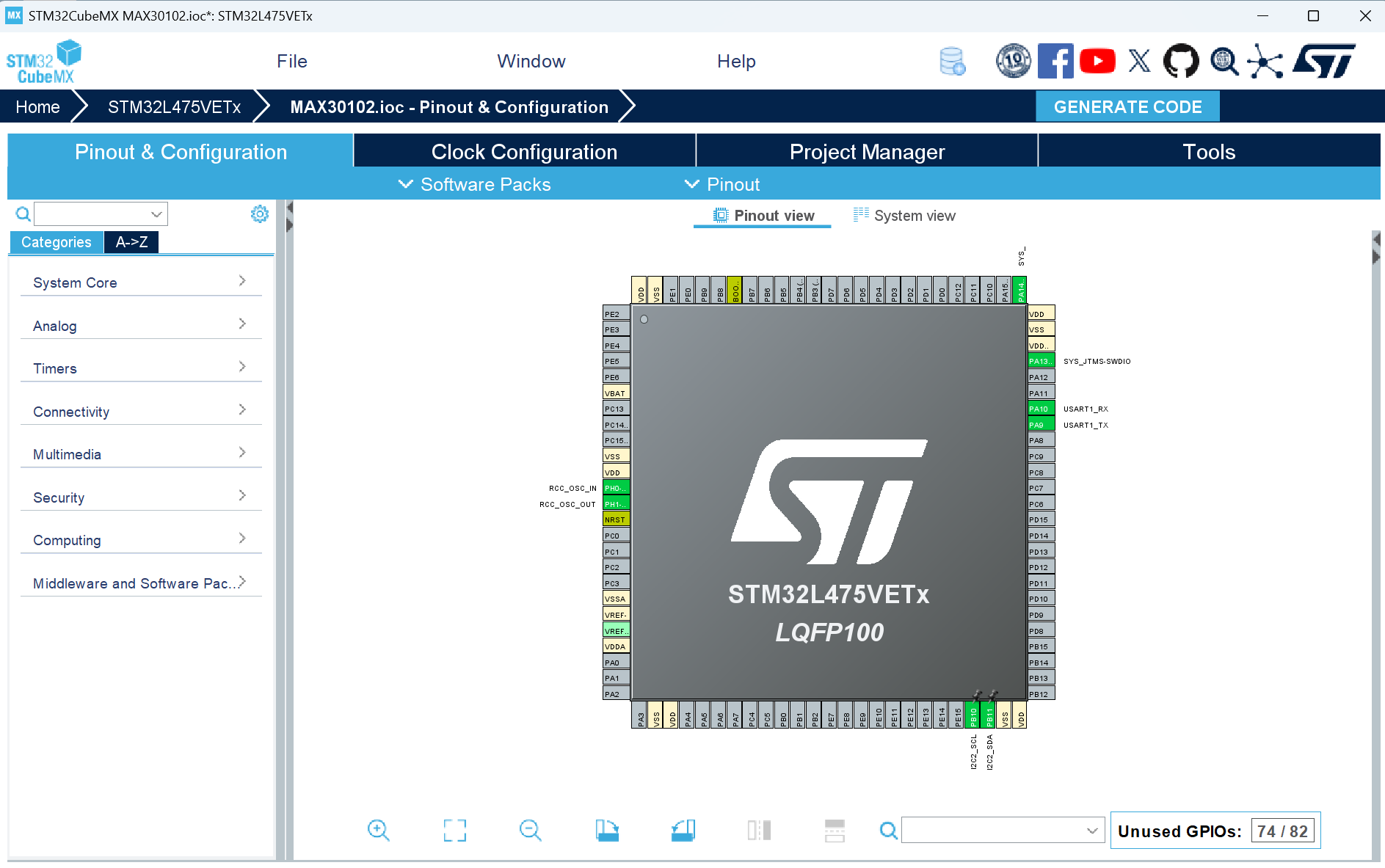
Task: Click the pin search magnifier icon
Action: coord(888,831)
